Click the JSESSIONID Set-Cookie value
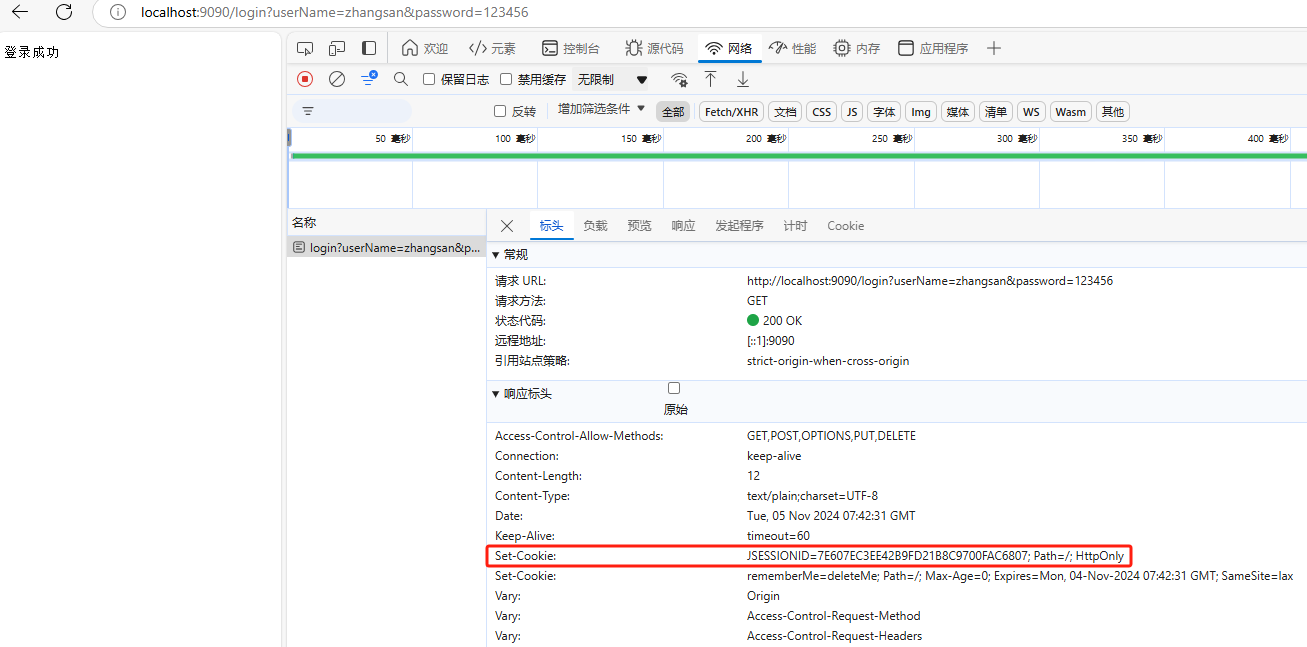1307x647 pixels. click(x=936, y=556)
